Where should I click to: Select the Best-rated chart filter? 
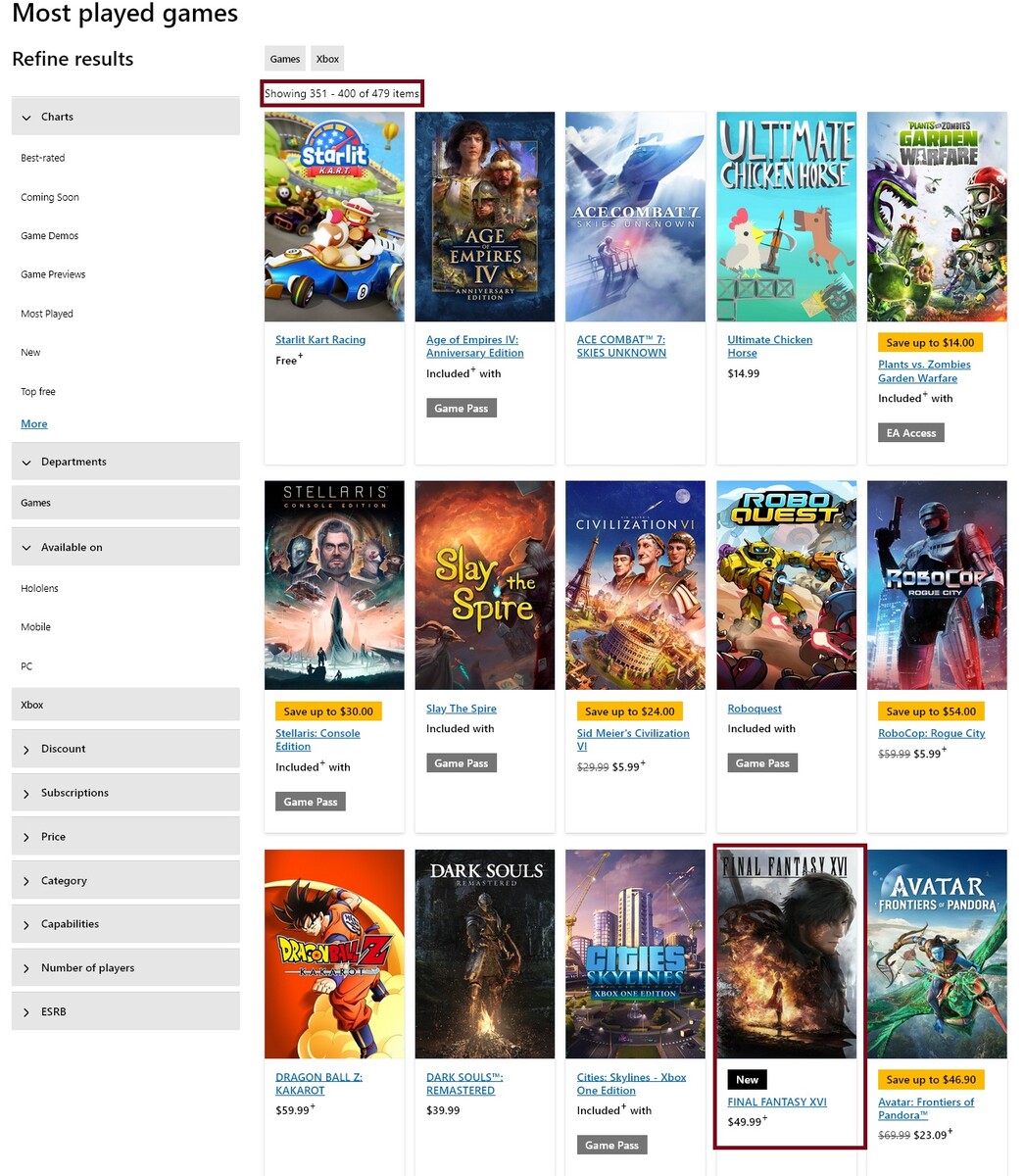[43, 158]
